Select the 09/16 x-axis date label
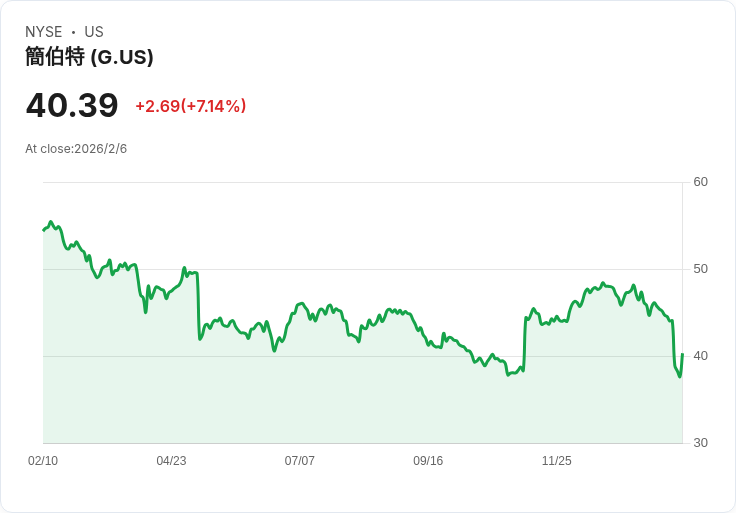Image resolution: width=736 pixels, height=513 pixels. [428, 461]
